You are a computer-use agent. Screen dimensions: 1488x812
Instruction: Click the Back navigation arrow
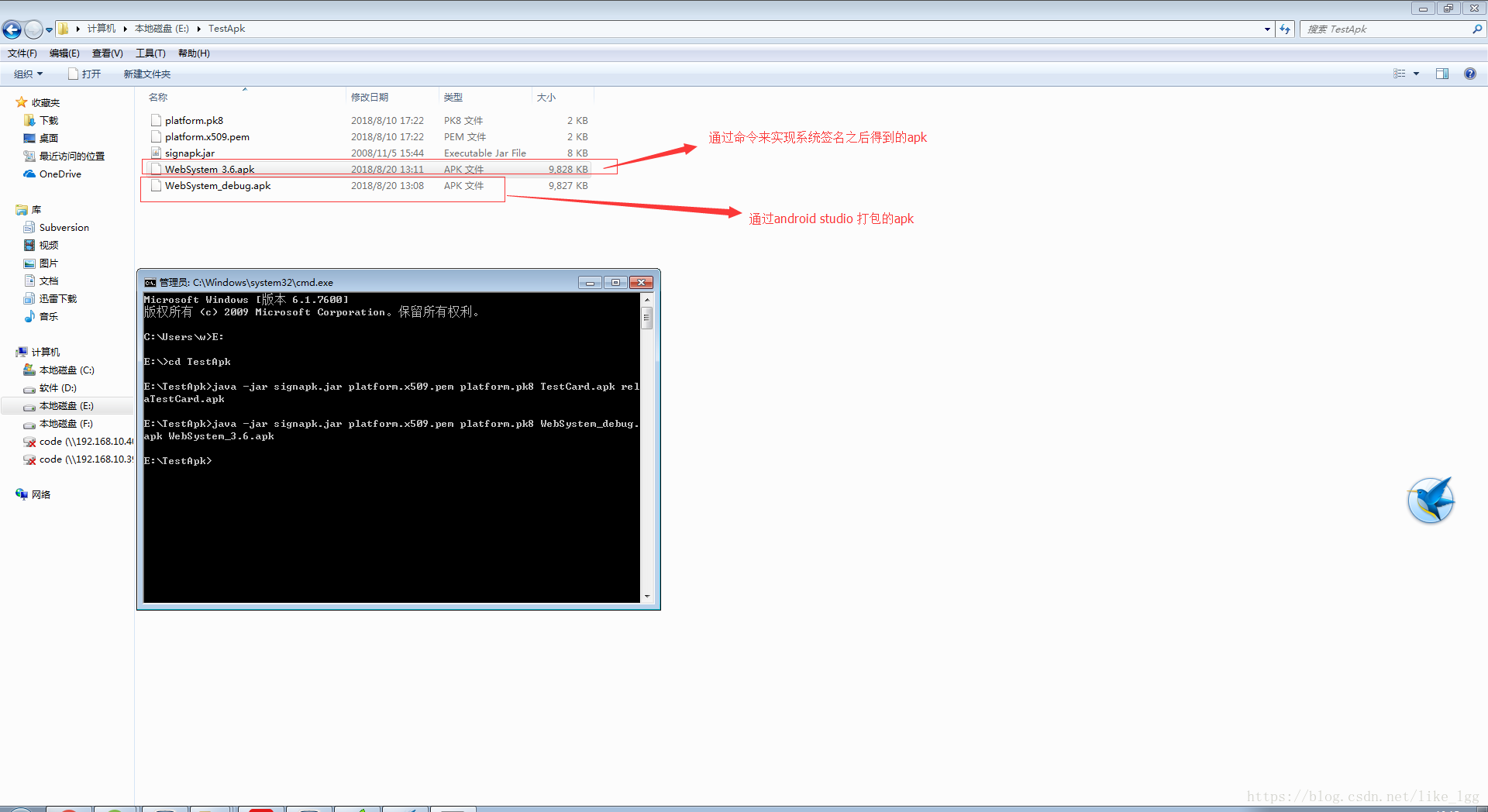(12, 29)
